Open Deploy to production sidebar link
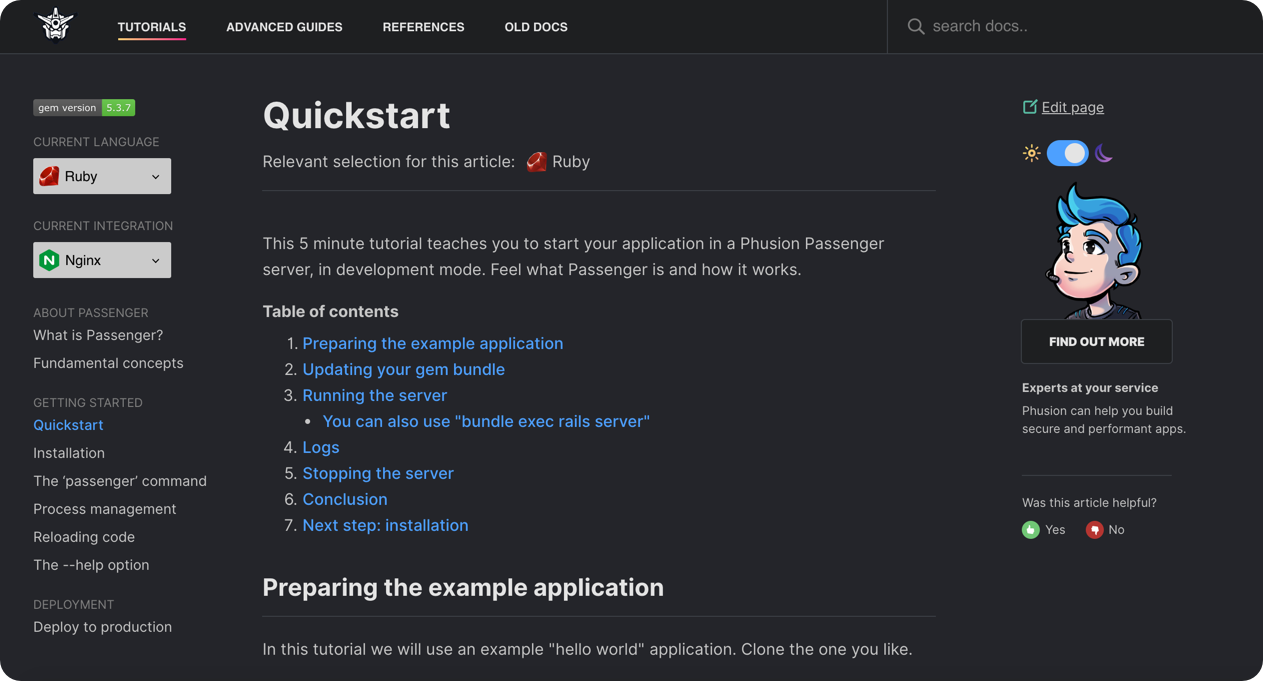The width and height of the screenshot is (1263, 681). pos(102,627)
